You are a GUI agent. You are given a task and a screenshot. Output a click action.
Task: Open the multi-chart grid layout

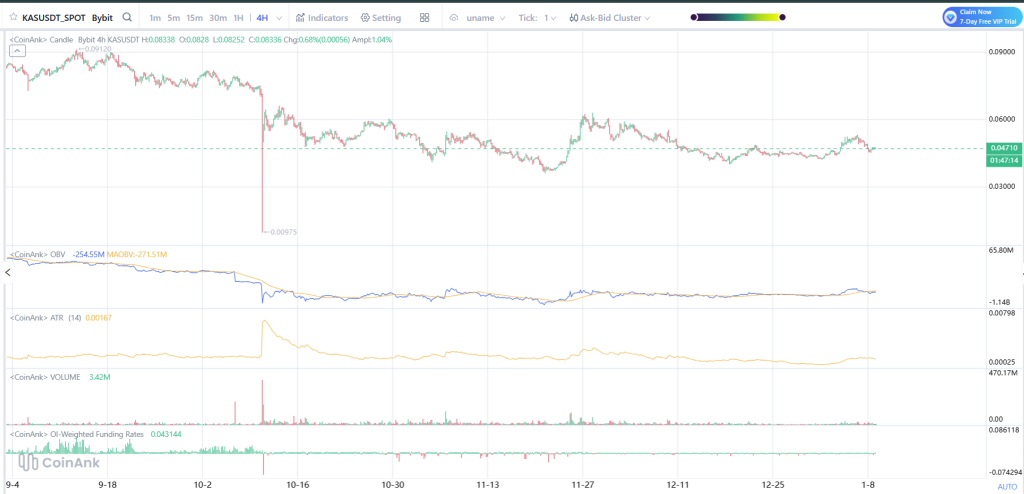click(425, 18)
